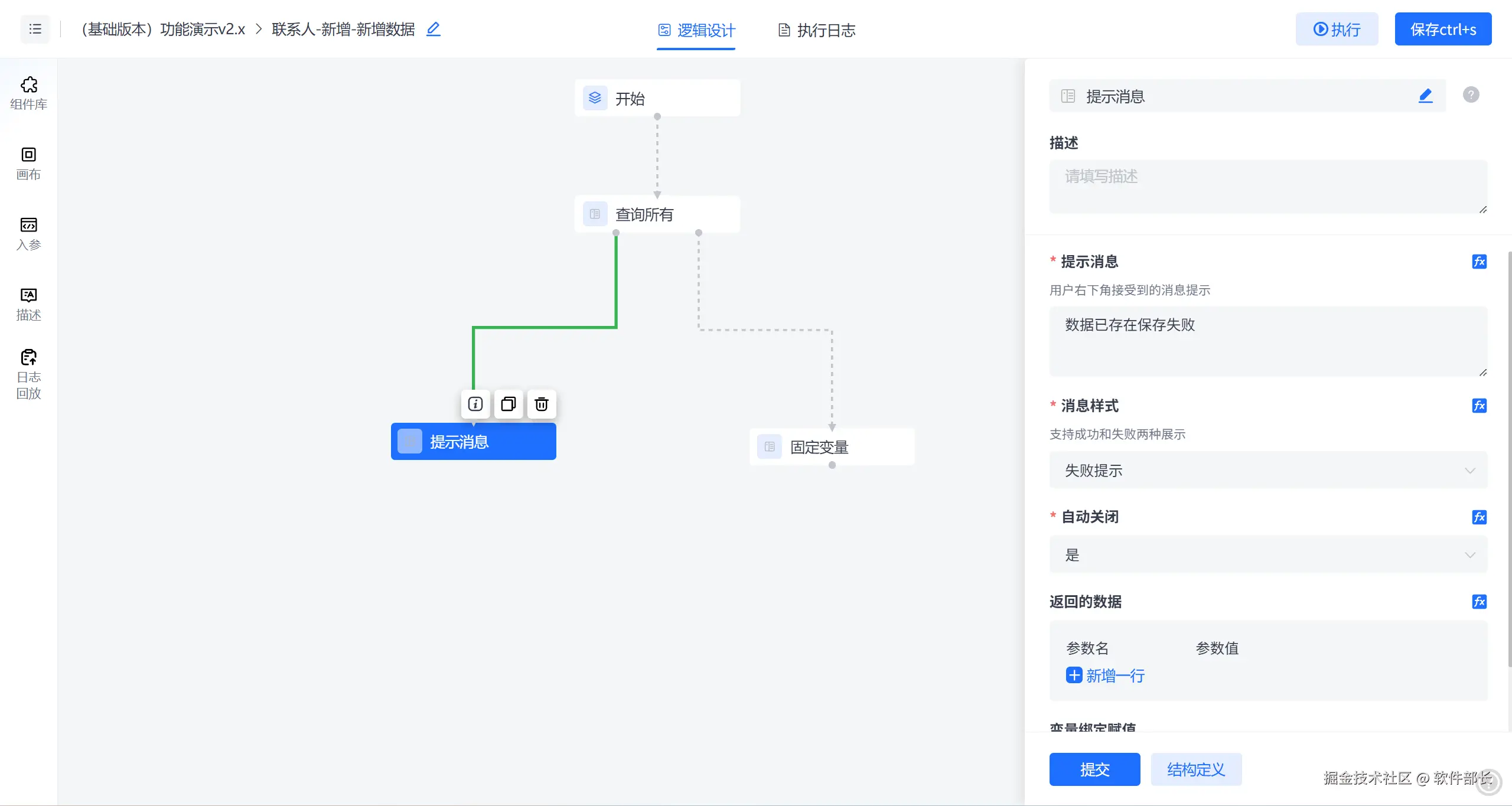Click the 画布 canvas sidebar icon
Viewport: 1512px width, 806px height.
pyautogui.click(x=28, y=164)
